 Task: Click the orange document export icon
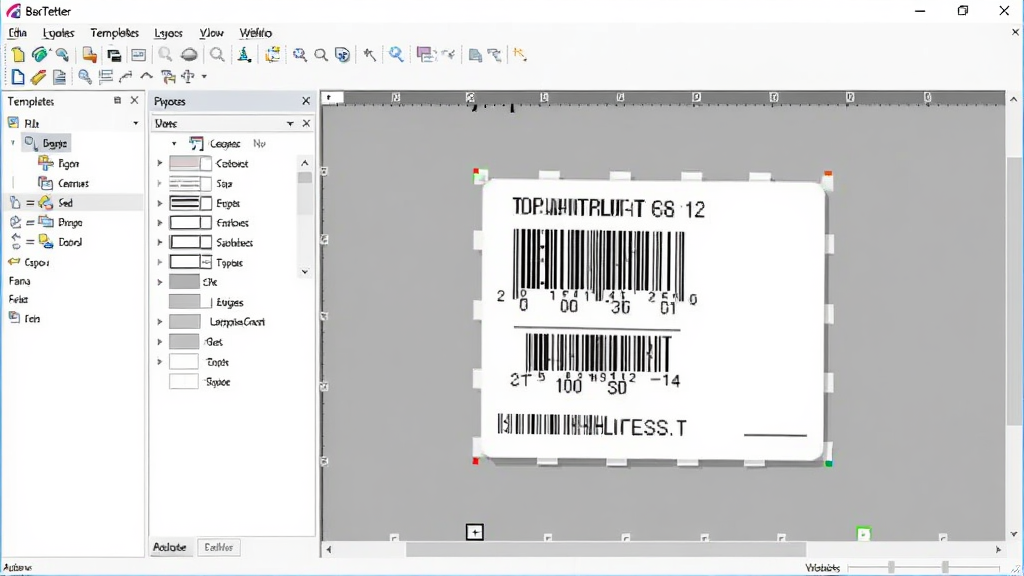point(89,55)
